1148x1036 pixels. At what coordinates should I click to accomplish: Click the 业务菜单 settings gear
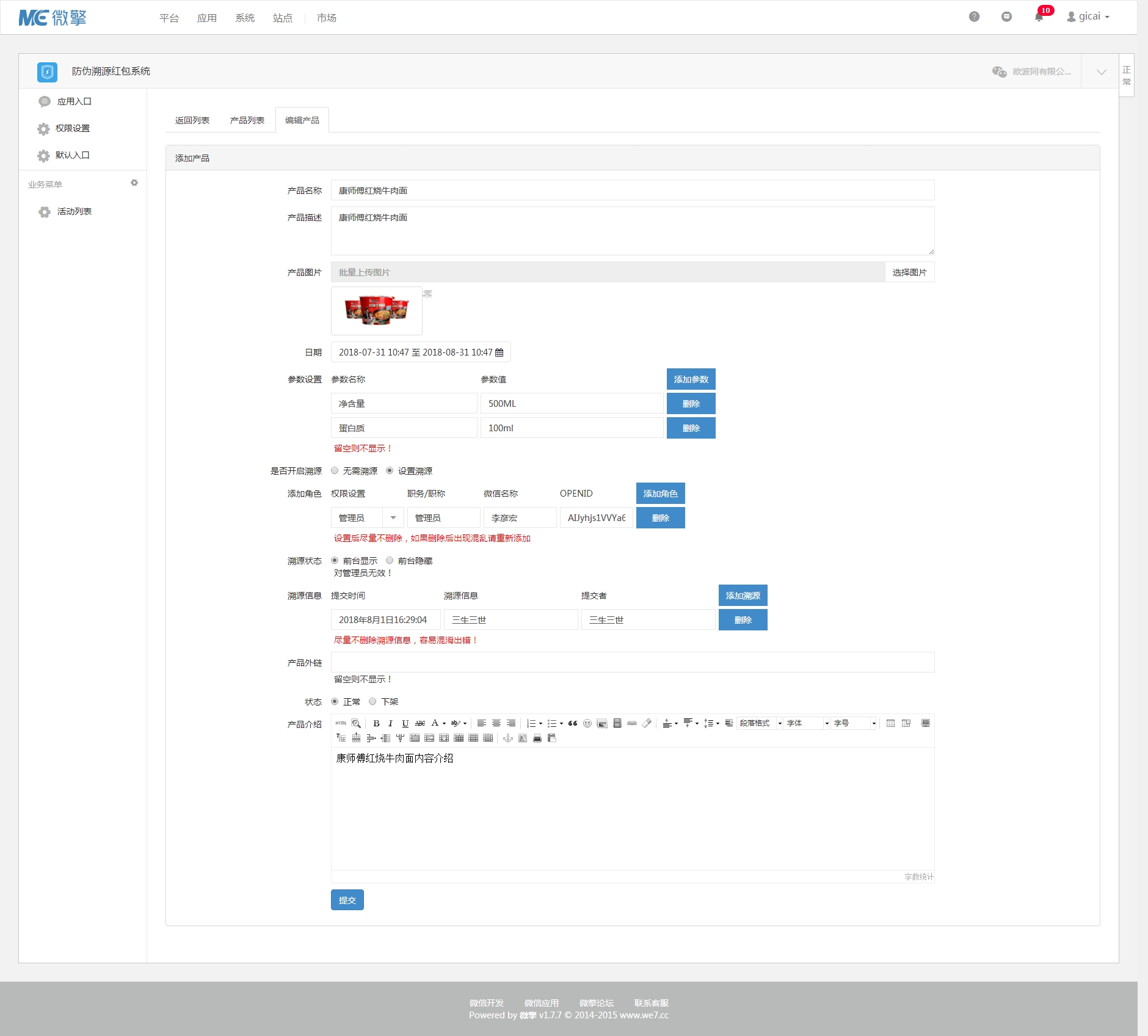(x=134, y=183)
